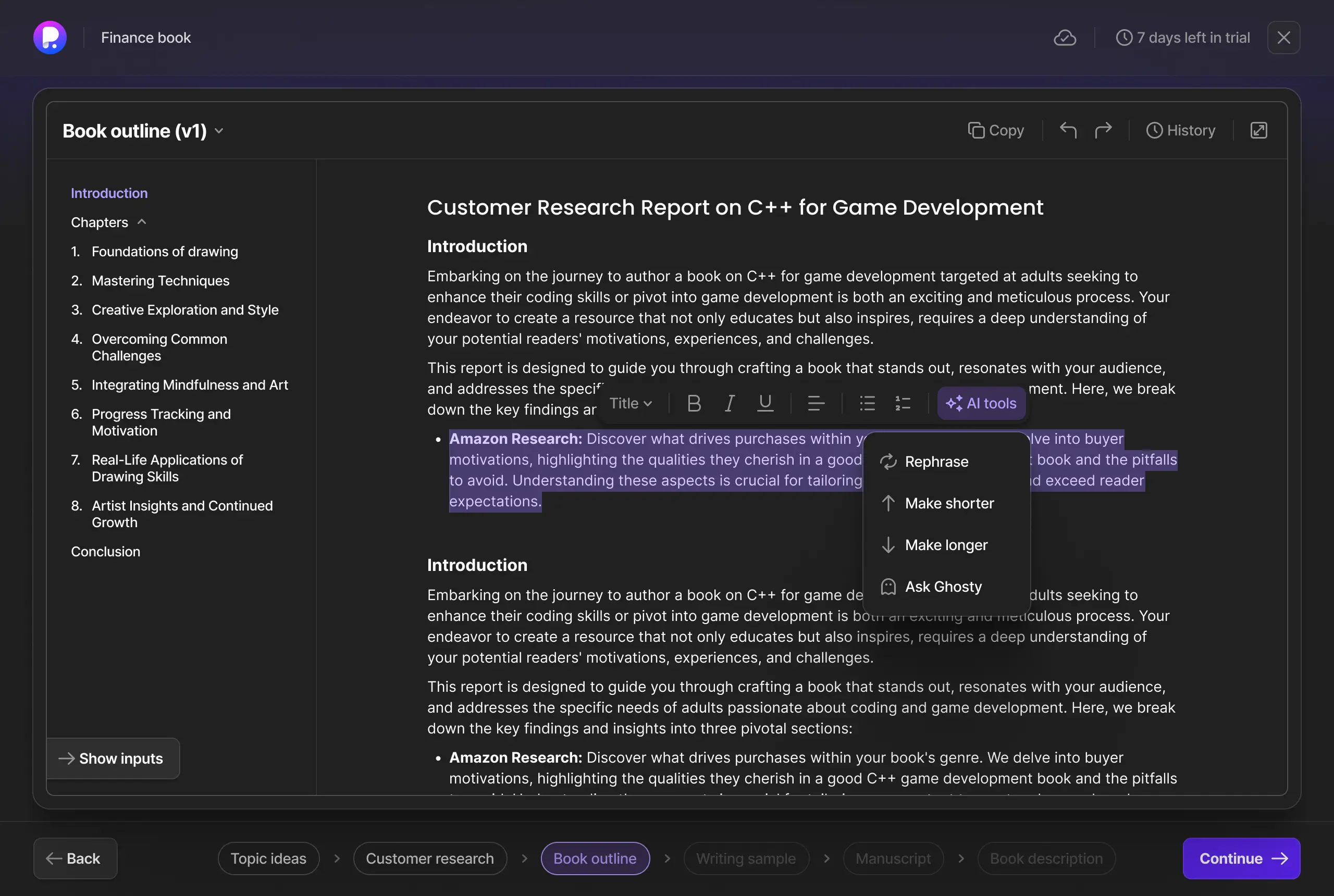Open the text alignment option
Viewport: 1334px width, 896px height.
815,403
